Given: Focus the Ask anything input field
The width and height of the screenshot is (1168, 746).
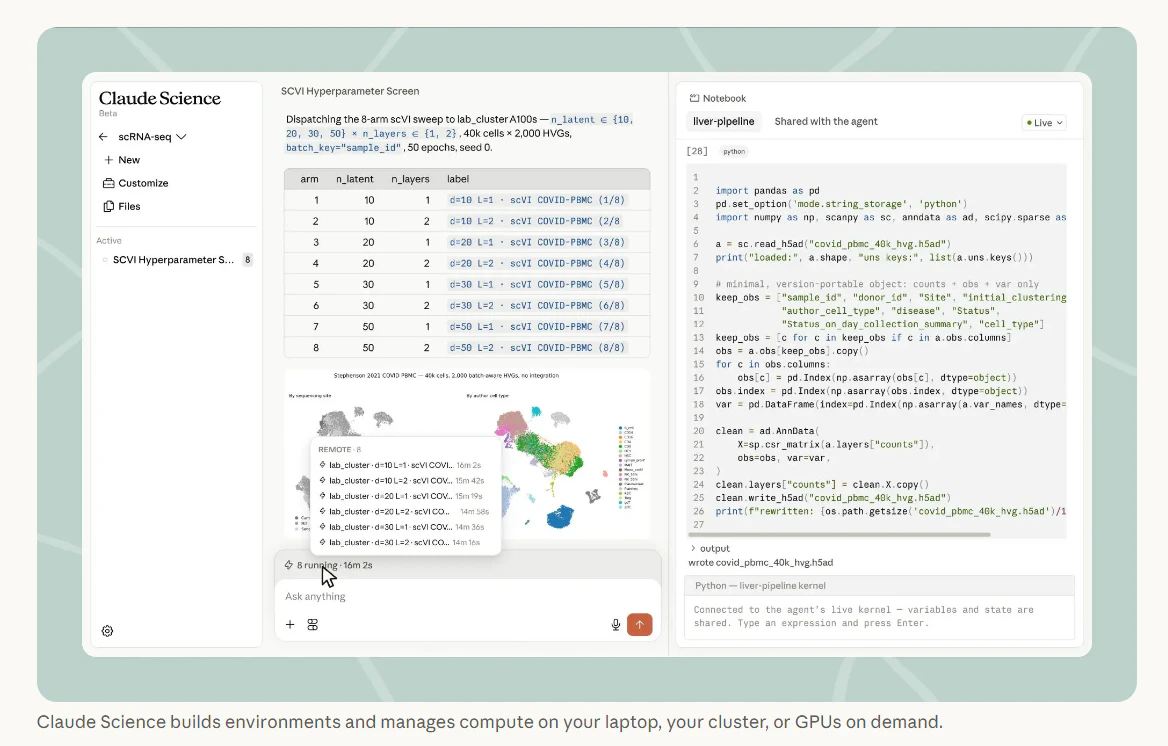Looking at the screenshot, I should click(468, 596).
